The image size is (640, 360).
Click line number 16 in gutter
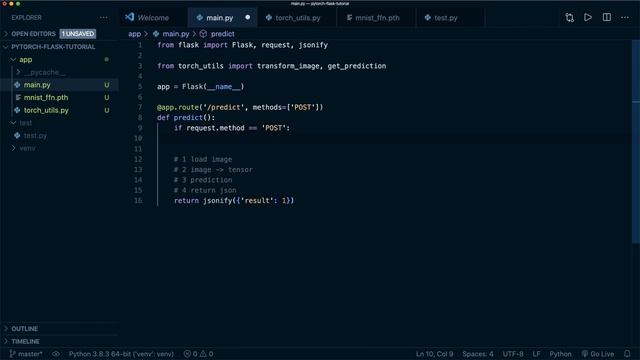[138, 201]
